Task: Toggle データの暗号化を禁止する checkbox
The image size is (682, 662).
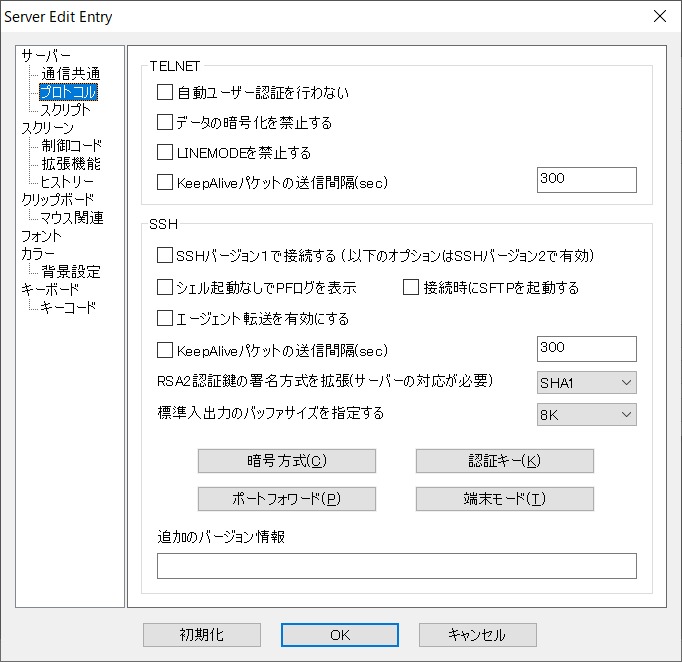Action: tap(165, 122)
